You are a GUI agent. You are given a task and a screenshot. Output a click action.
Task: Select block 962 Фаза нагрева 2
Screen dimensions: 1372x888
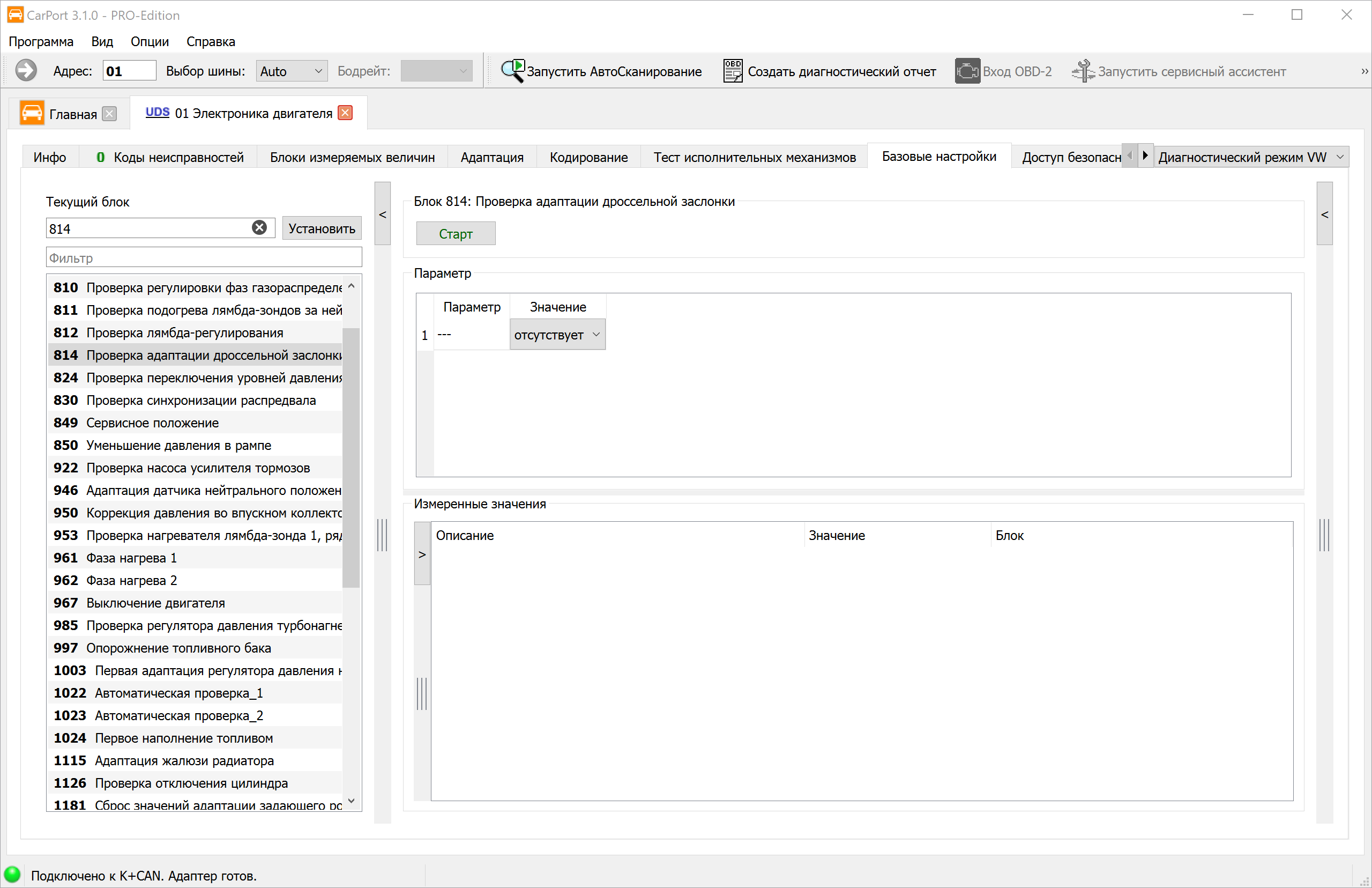195,580
